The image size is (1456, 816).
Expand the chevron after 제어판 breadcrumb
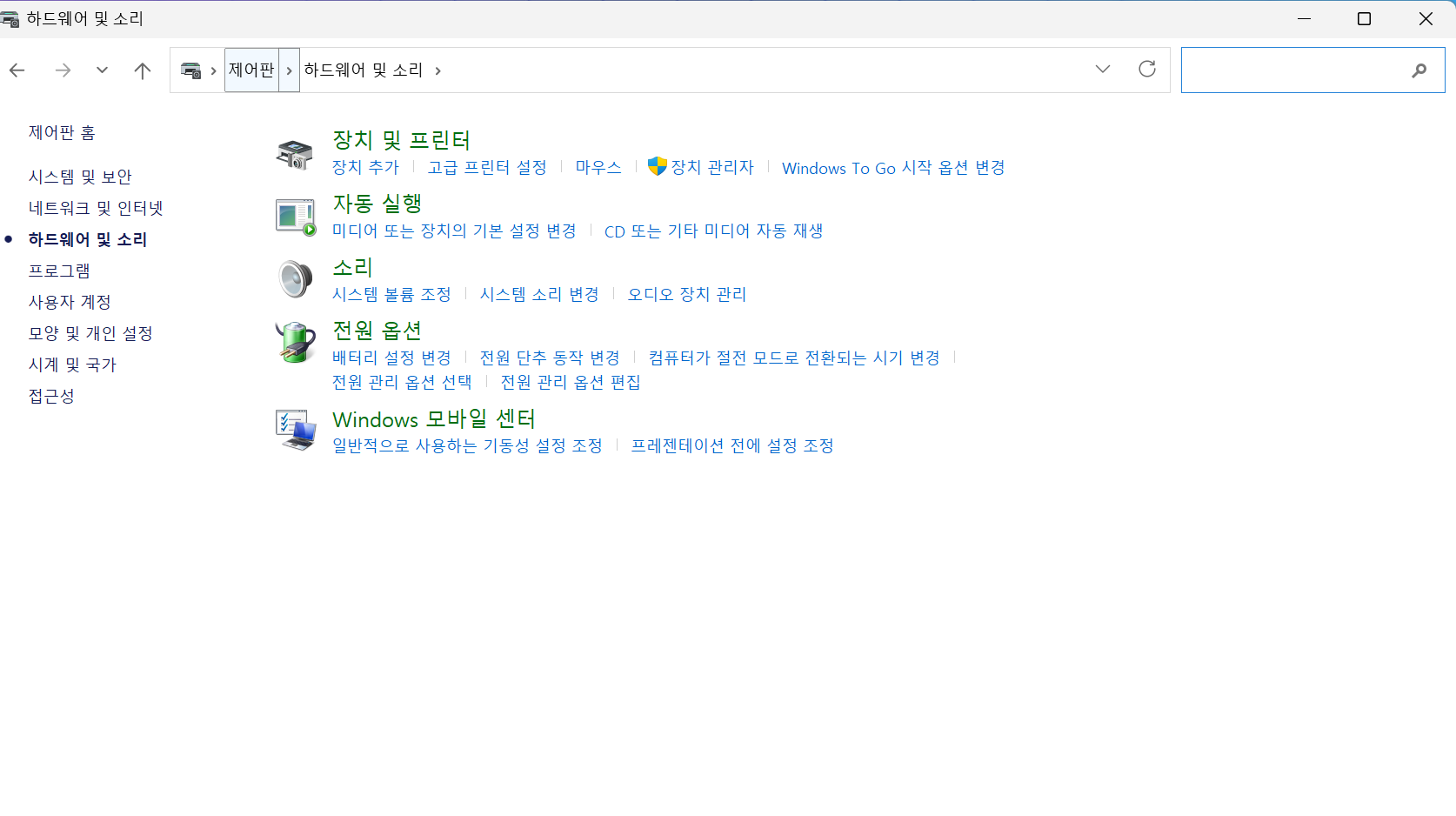point(288,70)
